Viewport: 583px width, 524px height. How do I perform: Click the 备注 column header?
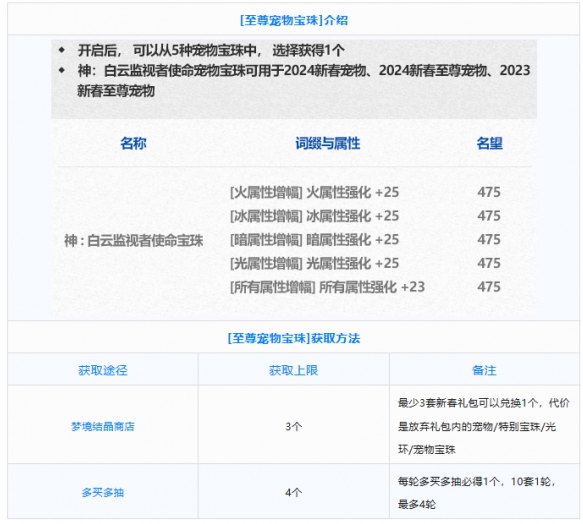[x=484, y=370]
